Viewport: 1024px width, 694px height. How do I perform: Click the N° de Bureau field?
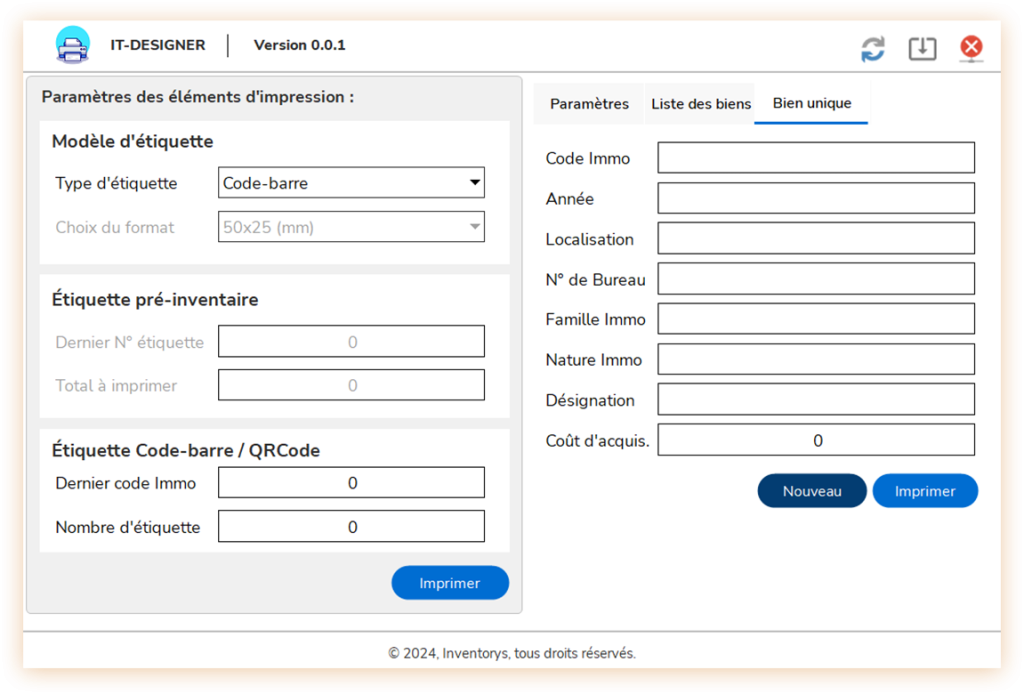(x=816, y=279)
